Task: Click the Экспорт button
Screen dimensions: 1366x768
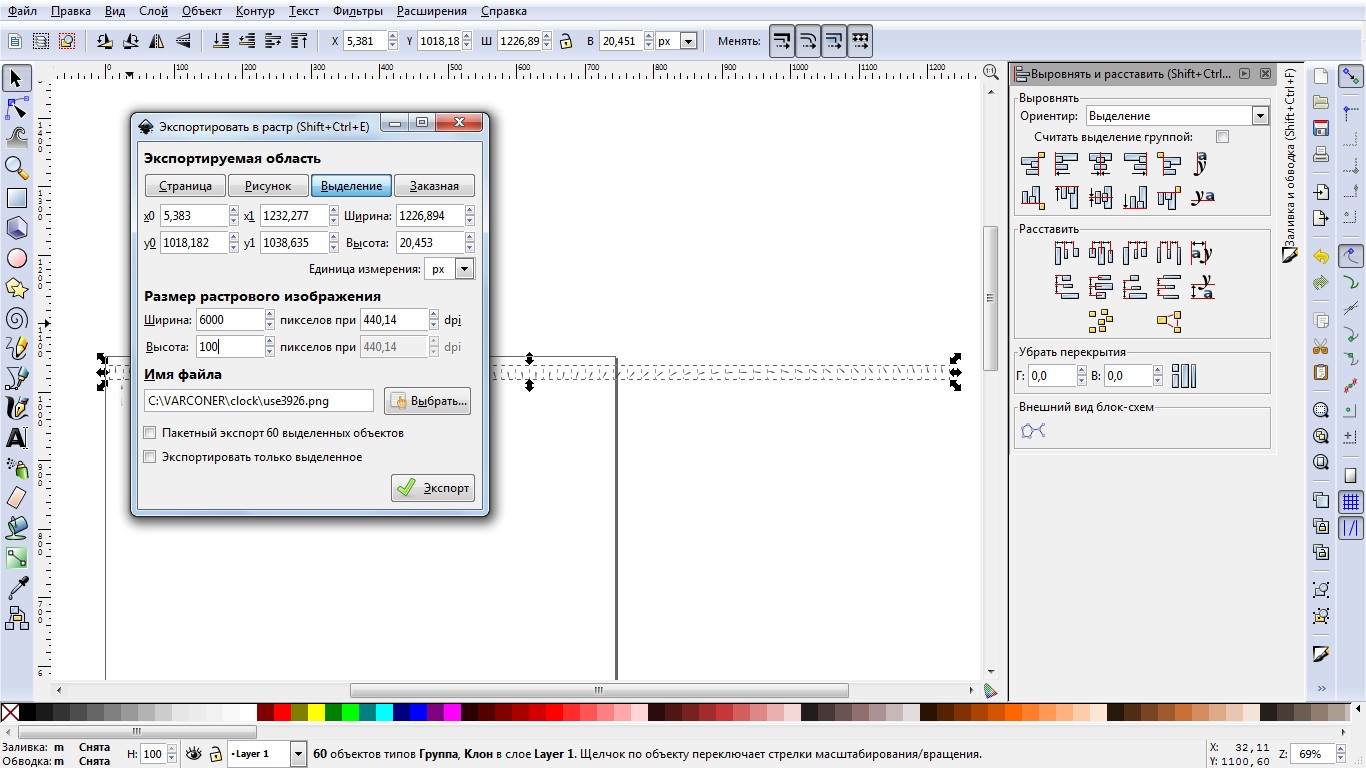Action: [x=433, y=488]
